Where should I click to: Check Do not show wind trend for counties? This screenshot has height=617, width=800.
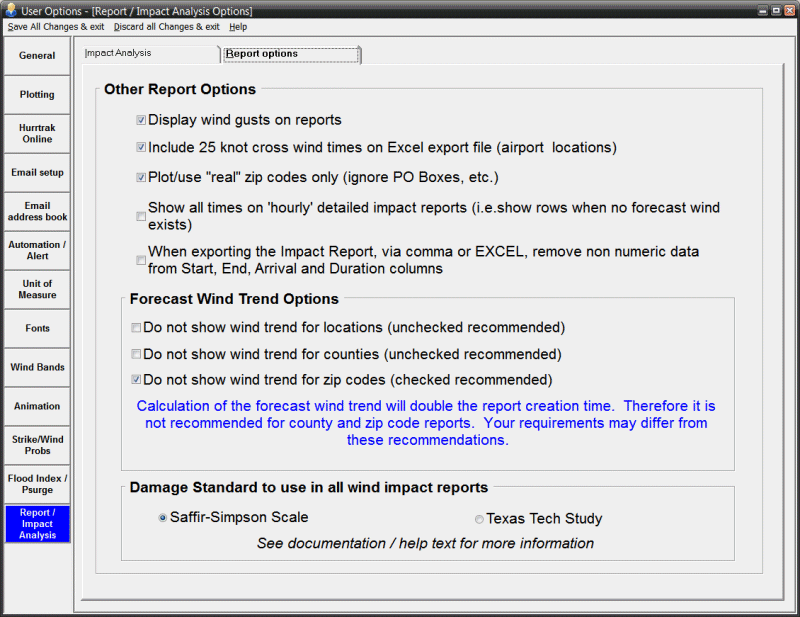pos(136,354)
